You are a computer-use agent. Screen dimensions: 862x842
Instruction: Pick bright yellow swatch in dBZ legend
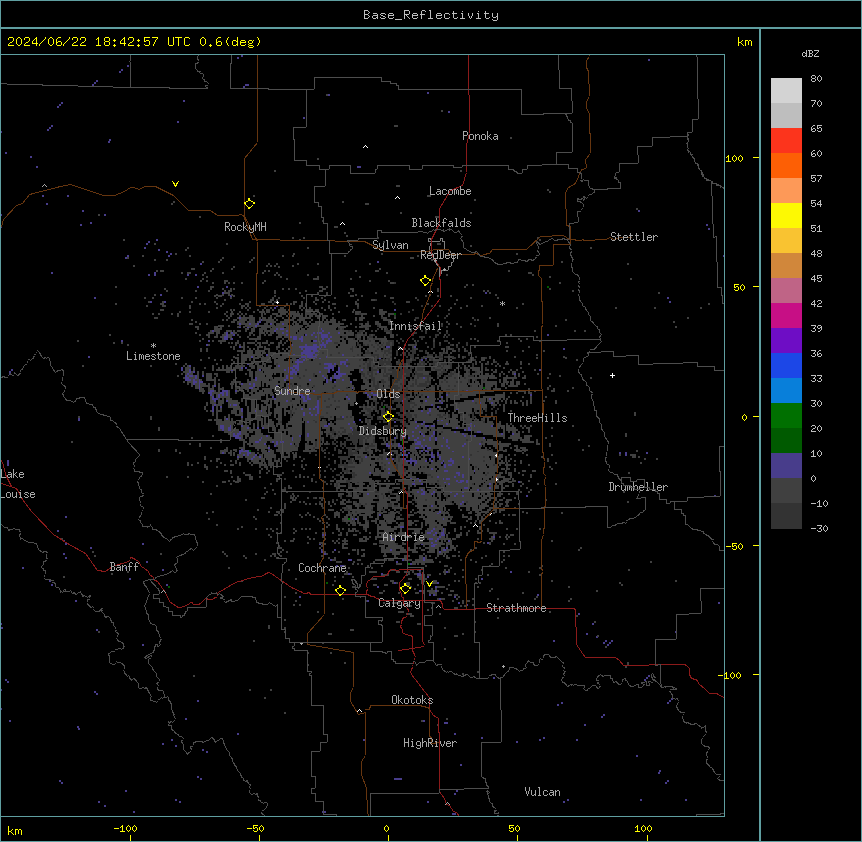[x=786, y=215]
